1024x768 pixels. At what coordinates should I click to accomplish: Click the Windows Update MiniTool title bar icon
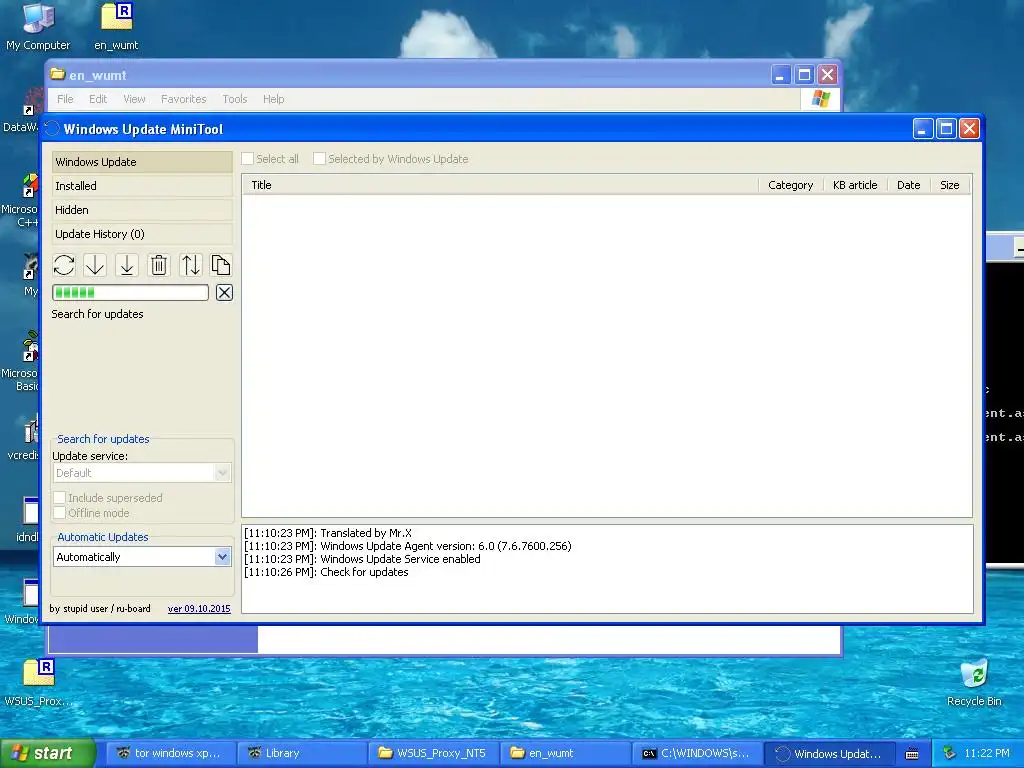coord(52,129)
